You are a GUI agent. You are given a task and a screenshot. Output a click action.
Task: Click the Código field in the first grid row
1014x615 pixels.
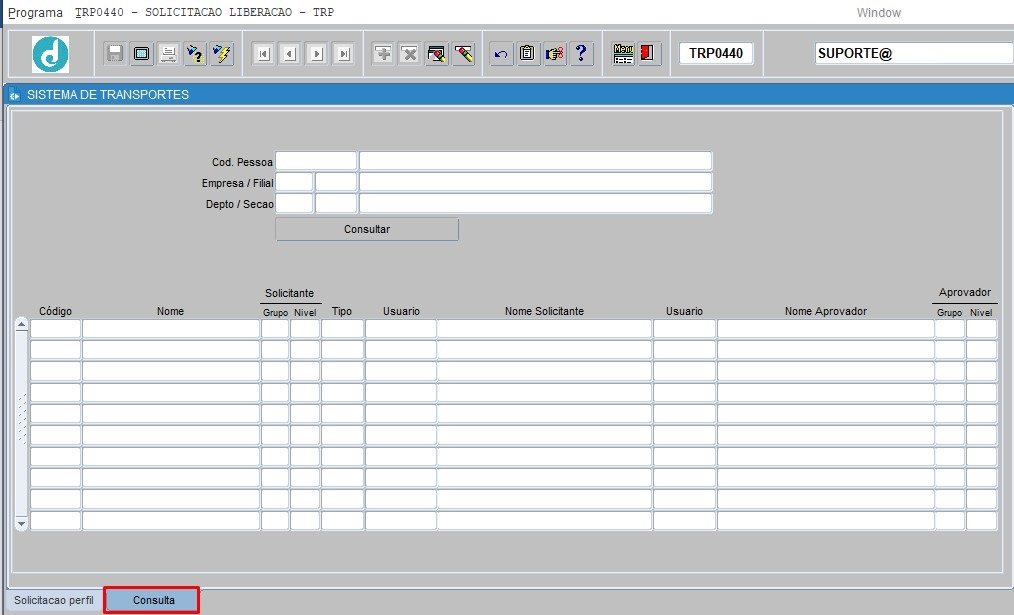point(56,329)
